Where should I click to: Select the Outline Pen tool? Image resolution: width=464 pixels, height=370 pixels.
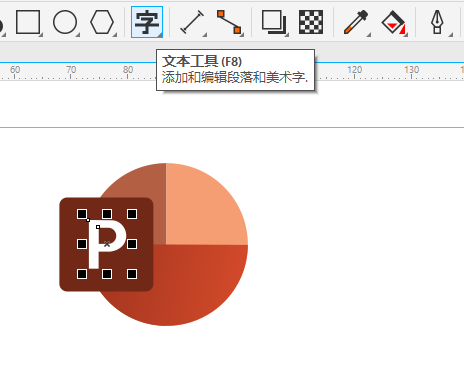pos(438,22)
